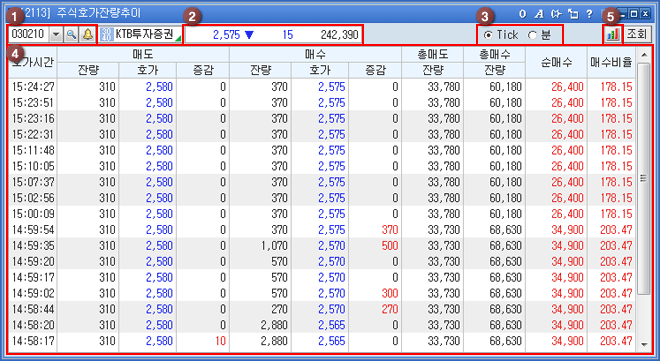Close the 주식호가잔량추이 window
Image resolution: width=660 pixels, height=361 pixels.
(x=645, y=14)
